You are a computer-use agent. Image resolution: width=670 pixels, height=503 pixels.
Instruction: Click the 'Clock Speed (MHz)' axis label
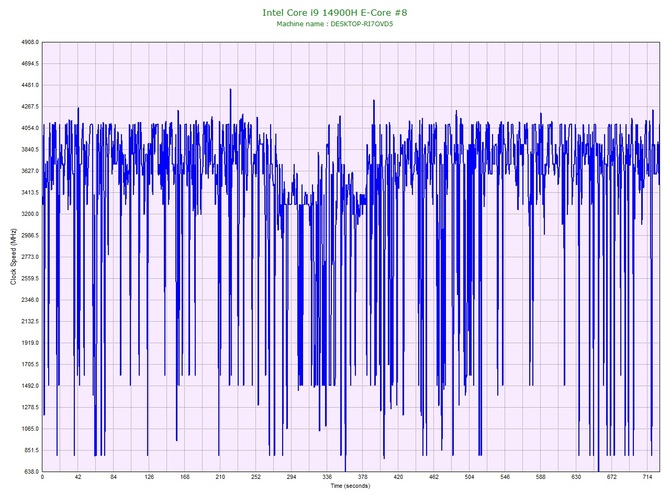tap(13, 257)
